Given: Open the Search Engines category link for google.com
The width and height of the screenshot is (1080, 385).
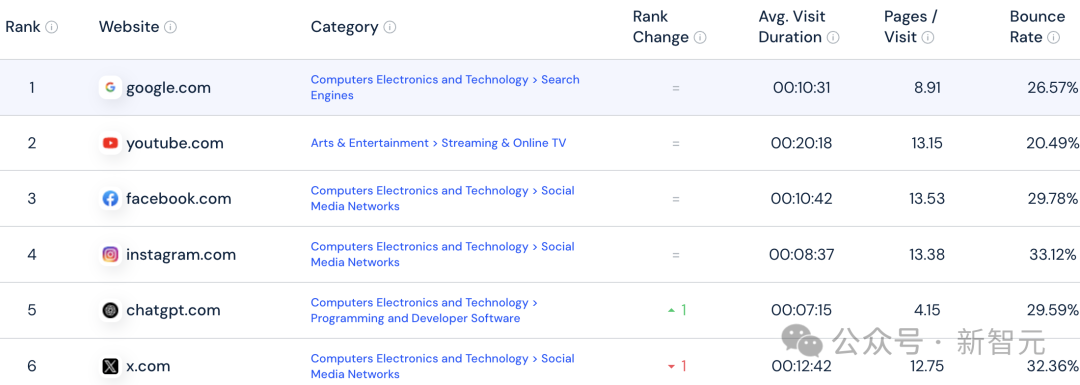Looking at the screenshot, I should pos(445,87).
